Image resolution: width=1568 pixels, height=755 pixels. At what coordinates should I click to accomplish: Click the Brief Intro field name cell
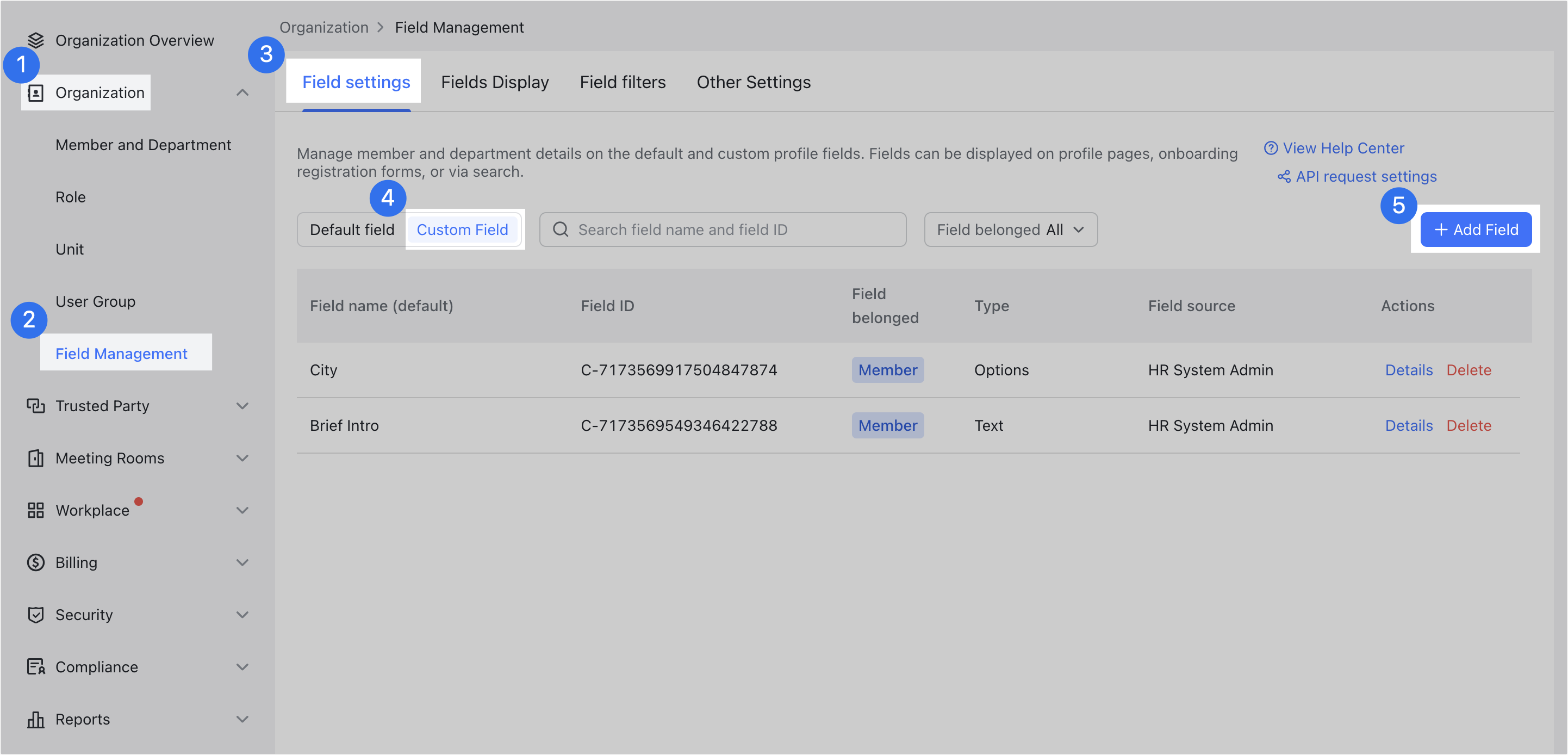(344, 425)
